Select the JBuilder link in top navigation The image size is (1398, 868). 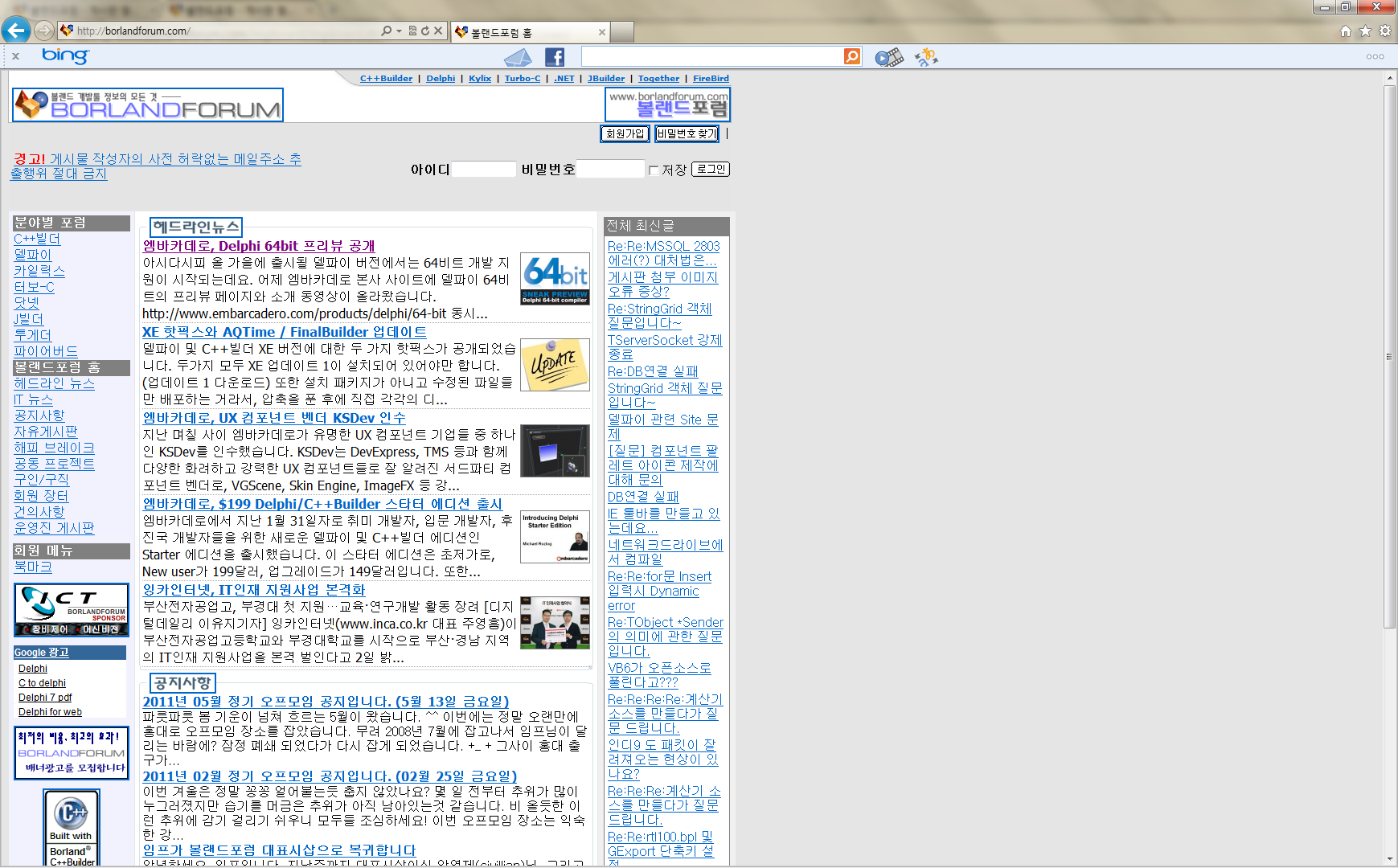pos(606,79)
